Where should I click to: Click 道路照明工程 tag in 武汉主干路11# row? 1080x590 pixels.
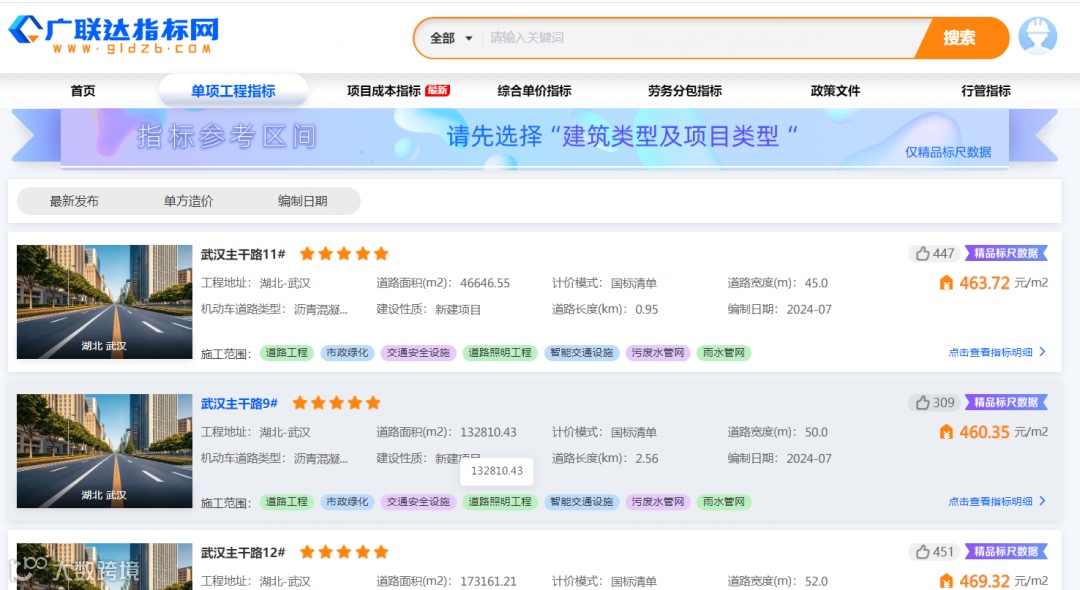click(500, 352)
